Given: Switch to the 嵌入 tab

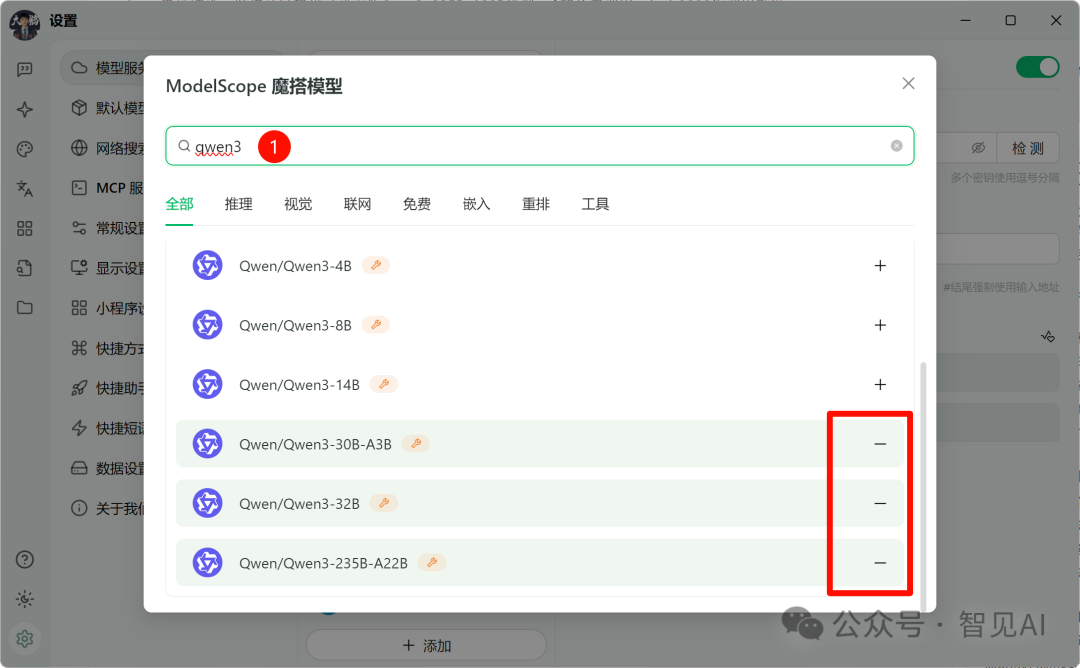Looking at the screenshot, I should (x=476, y=204).
